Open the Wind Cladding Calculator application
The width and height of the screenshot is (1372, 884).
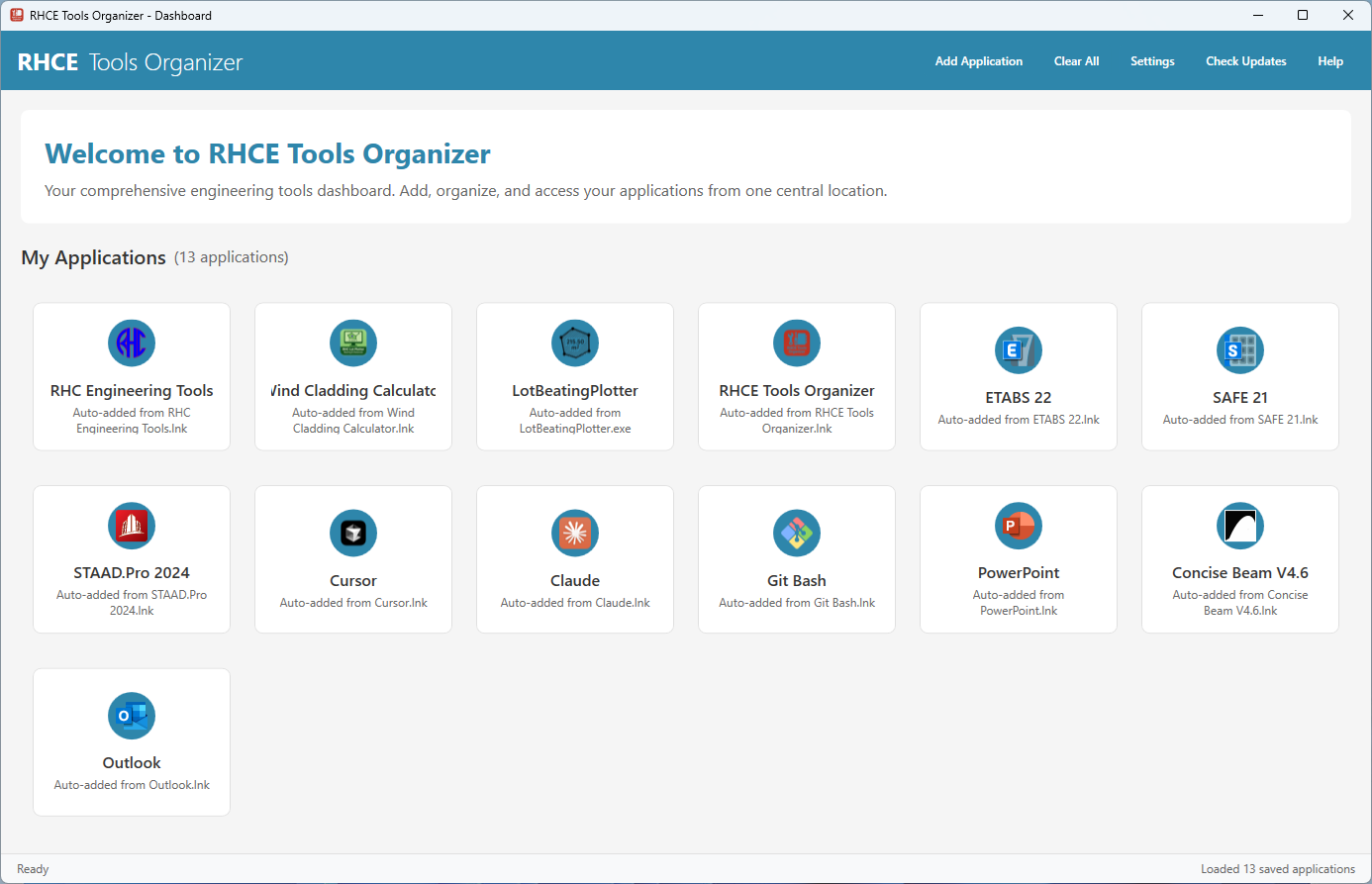pos(352,376)
